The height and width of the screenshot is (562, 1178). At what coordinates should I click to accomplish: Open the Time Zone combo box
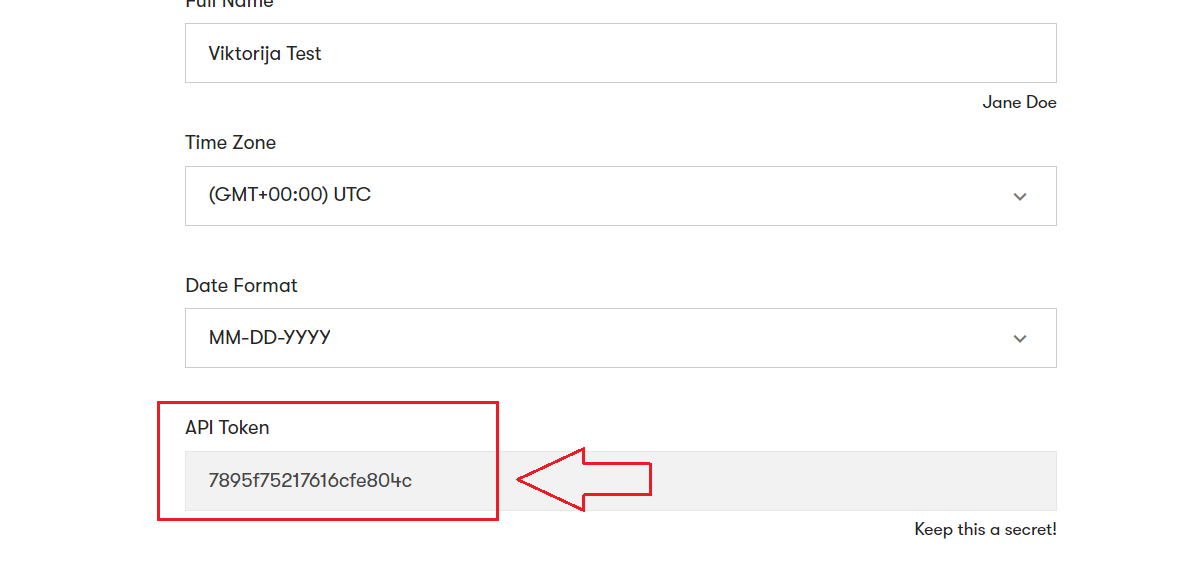pyautogui.click(x=621, y=196)
